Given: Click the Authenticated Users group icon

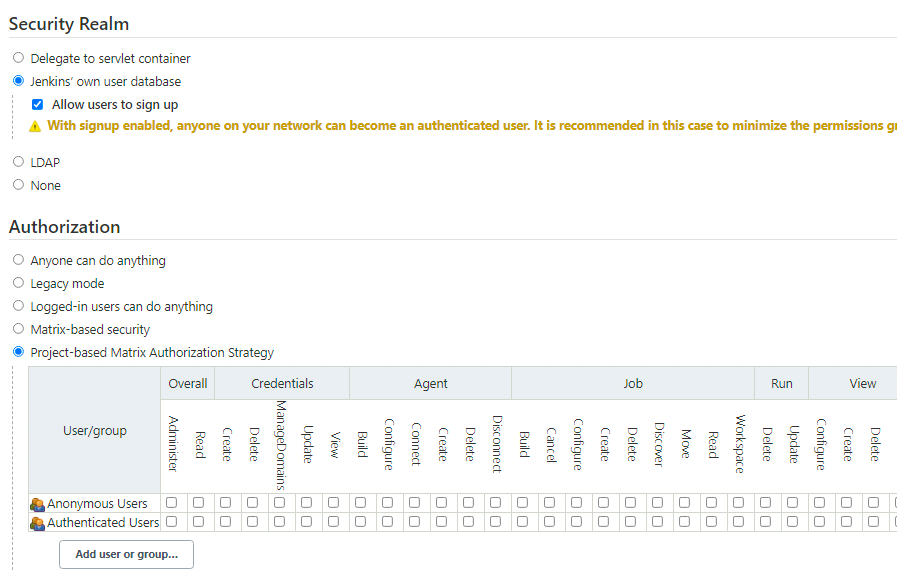Looking at the screenshot, I should click(37, 523).
